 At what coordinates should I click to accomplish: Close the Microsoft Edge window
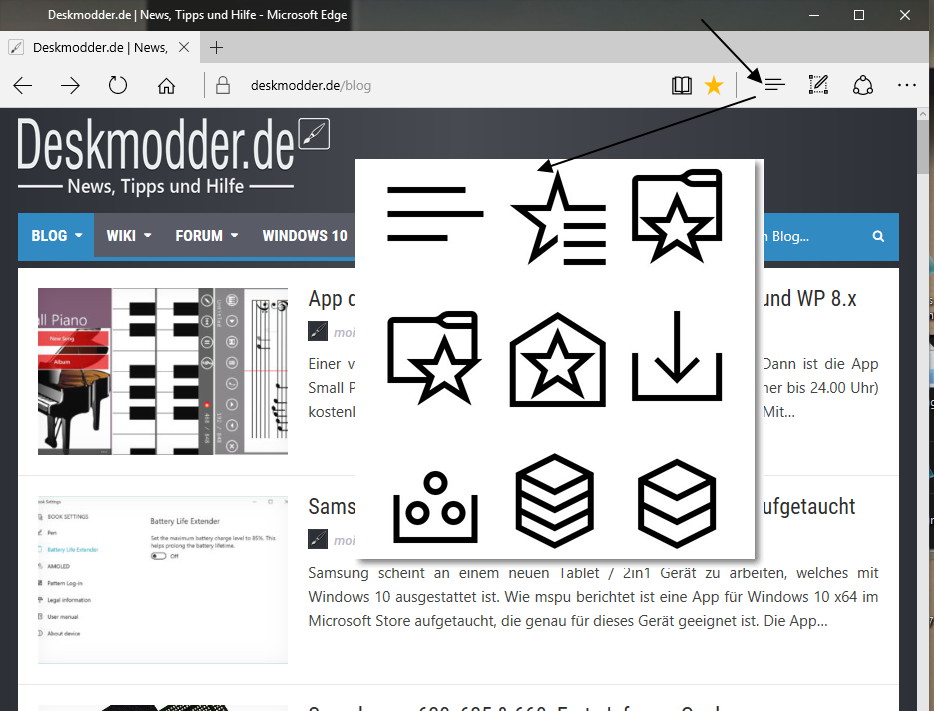pos(905,15)
